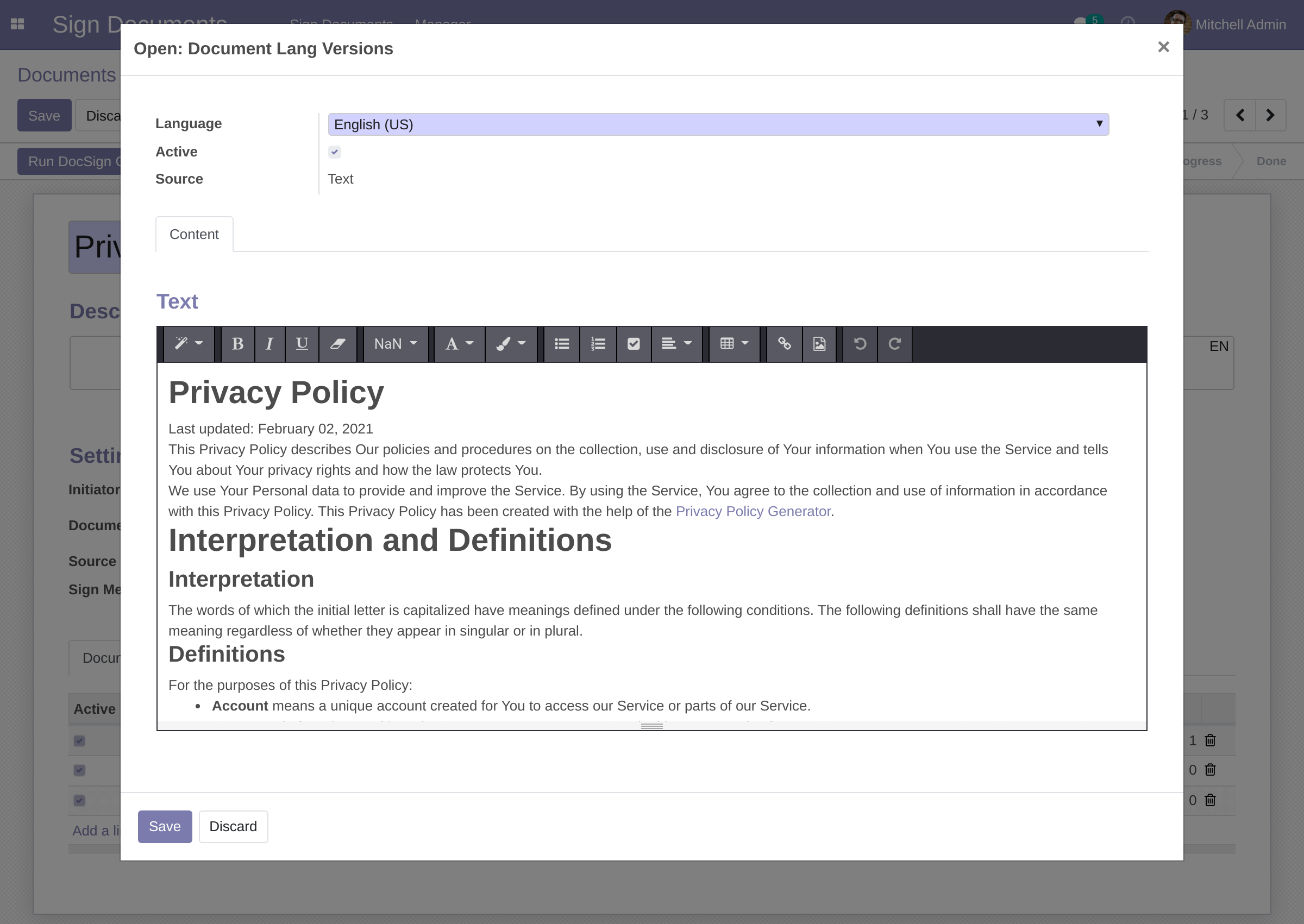
Task: Insert an image into the document
Action: pos(819,344)
